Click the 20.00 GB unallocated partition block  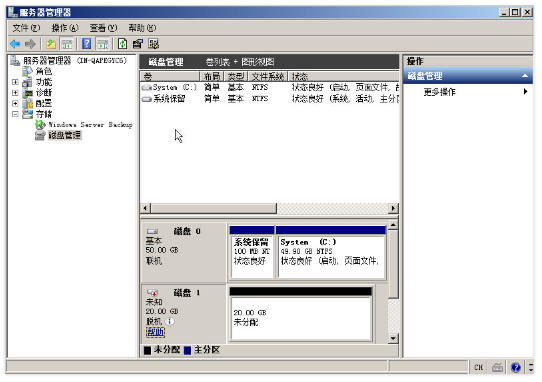coord(300,314)
